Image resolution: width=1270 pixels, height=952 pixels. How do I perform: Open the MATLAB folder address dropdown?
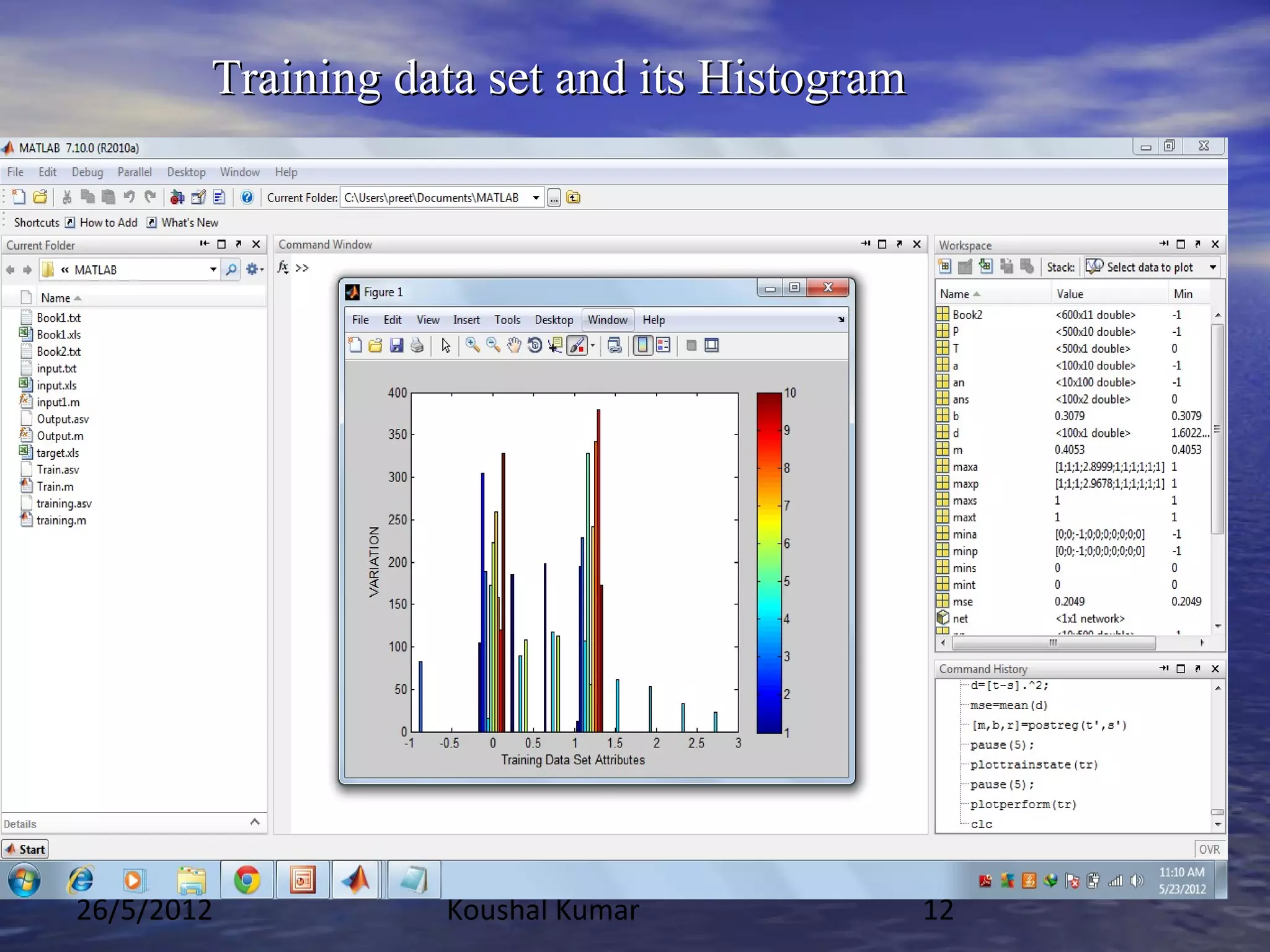tap(213, 270)
